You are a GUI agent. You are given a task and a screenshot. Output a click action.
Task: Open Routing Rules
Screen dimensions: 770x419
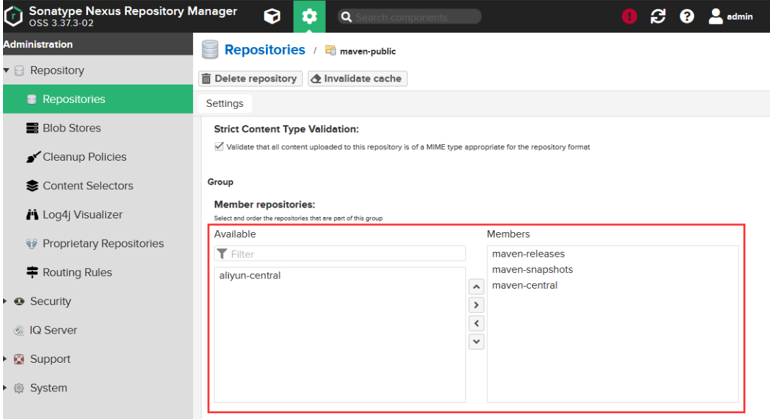coord(77,272)
